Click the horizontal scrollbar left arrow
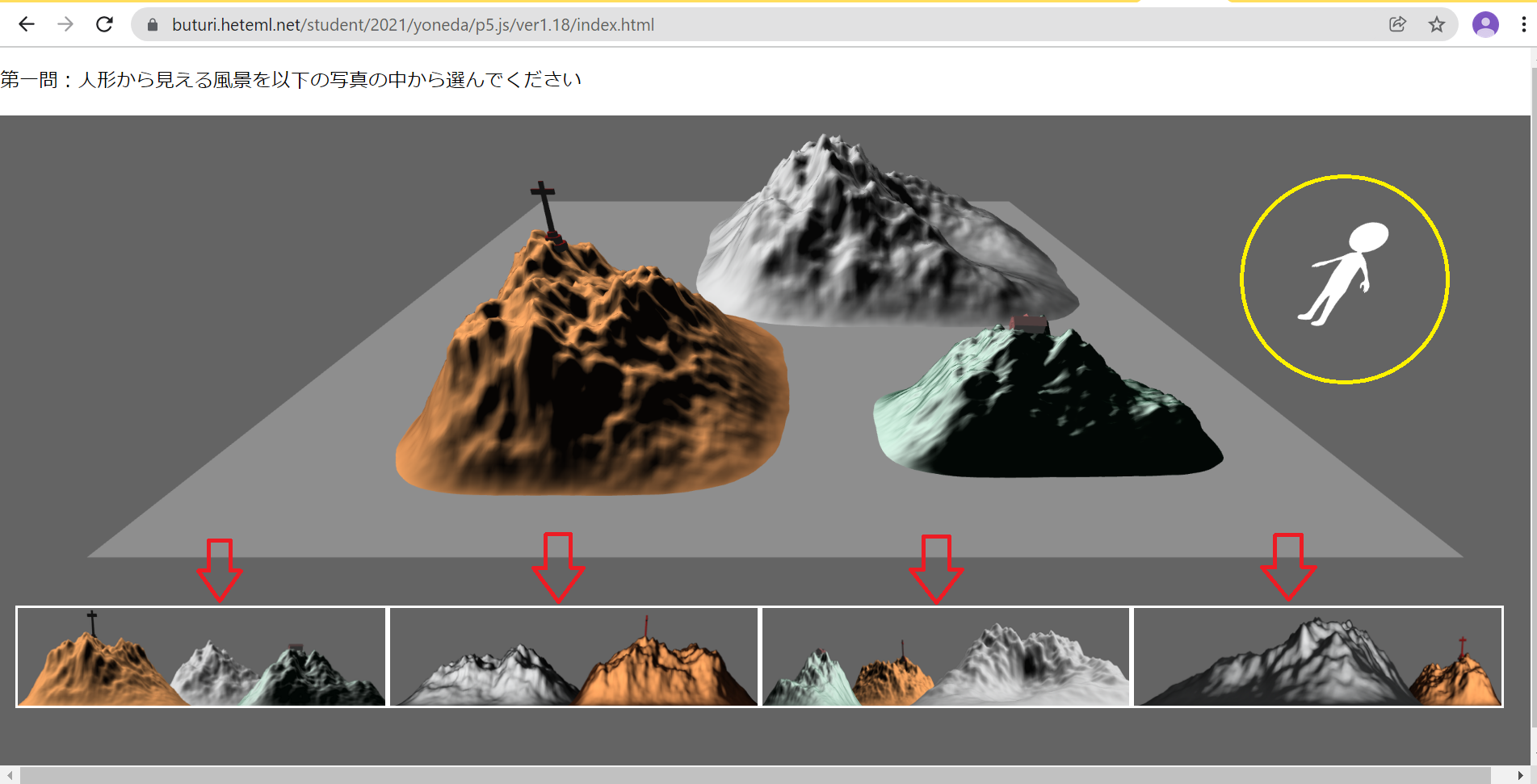Image resolution: width=1537 pixels, height=784 pixels. click(10, 775)
